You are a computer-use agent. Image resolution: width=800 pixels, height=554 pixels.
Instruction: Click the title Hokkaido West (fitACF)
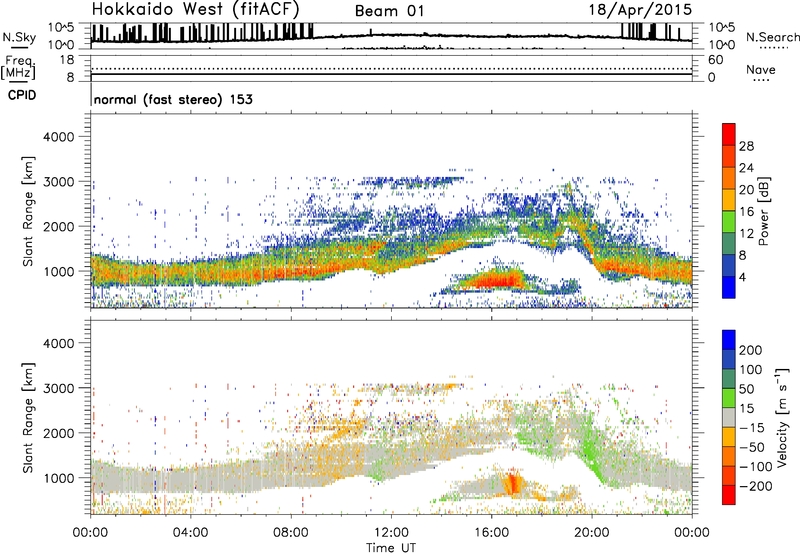click(x=195, y=9)
